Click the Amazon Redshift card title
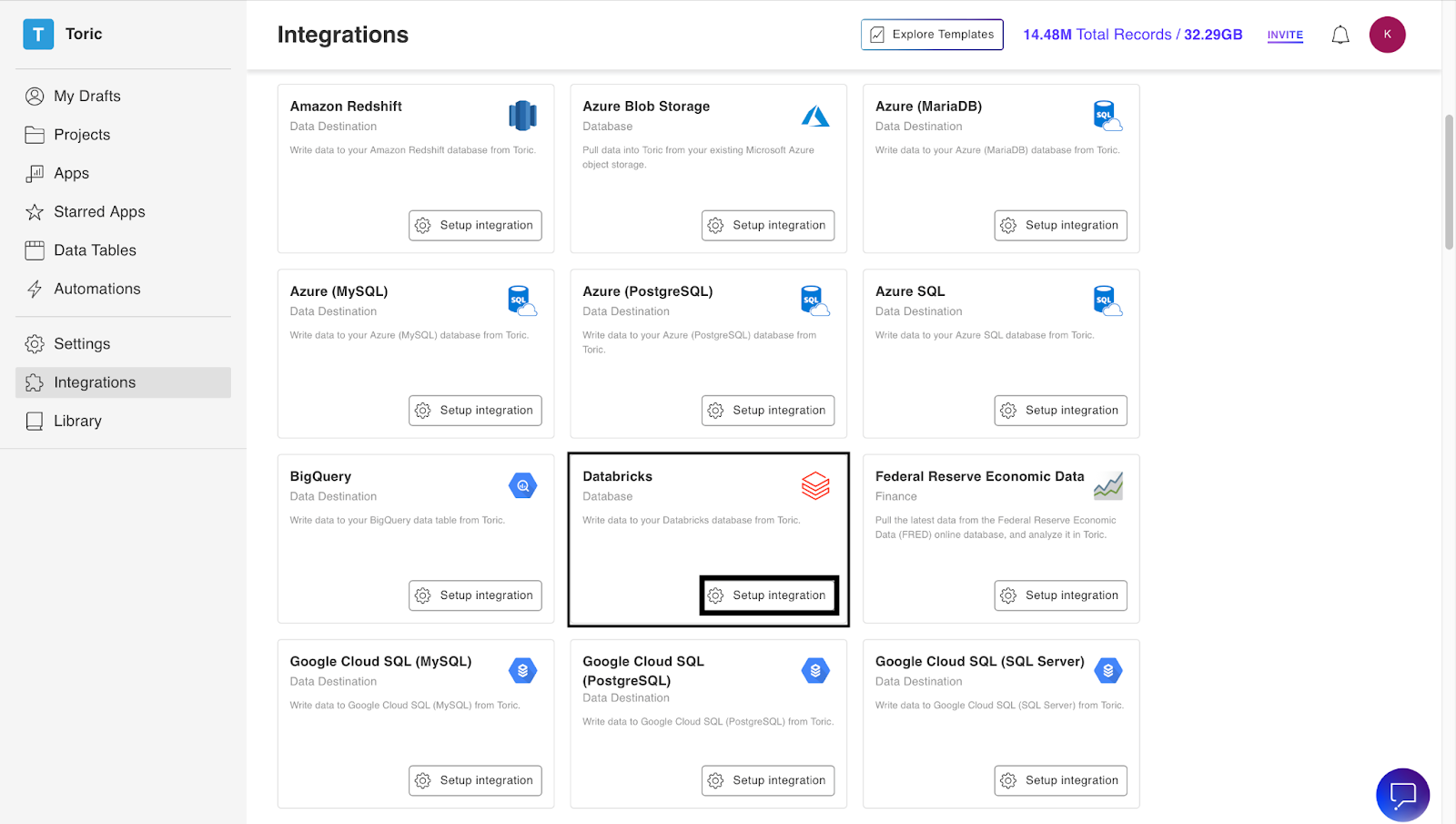The image size is (1456, 824). click(346, 107)
